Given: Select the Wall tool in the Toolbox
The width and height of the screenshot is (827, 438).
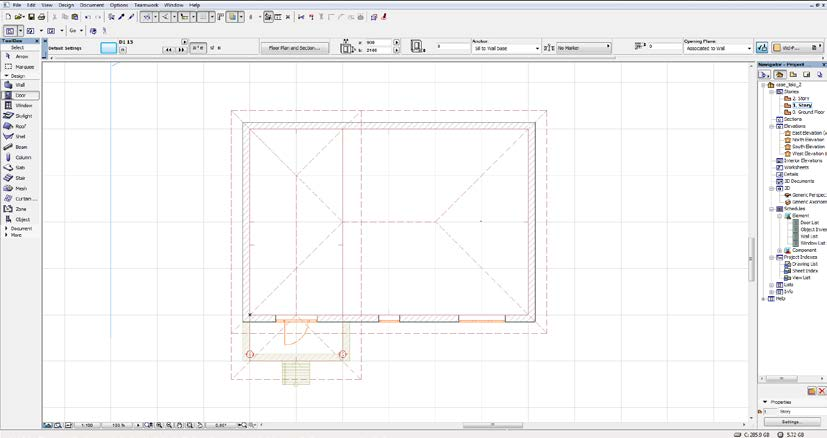Looking at the screenshot, I should 20,85.
